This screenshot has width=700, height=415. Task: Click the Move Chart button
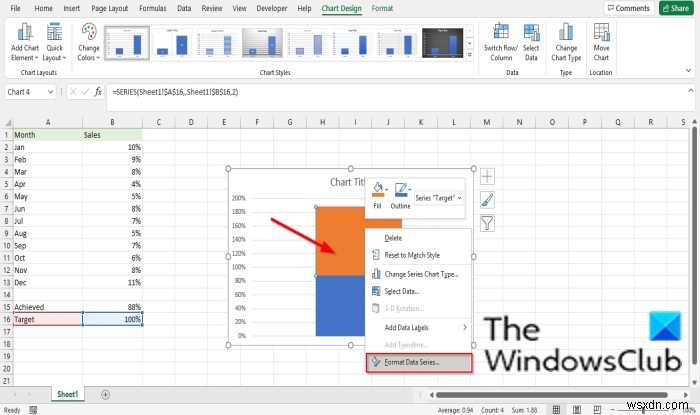(x=601, y=42)
